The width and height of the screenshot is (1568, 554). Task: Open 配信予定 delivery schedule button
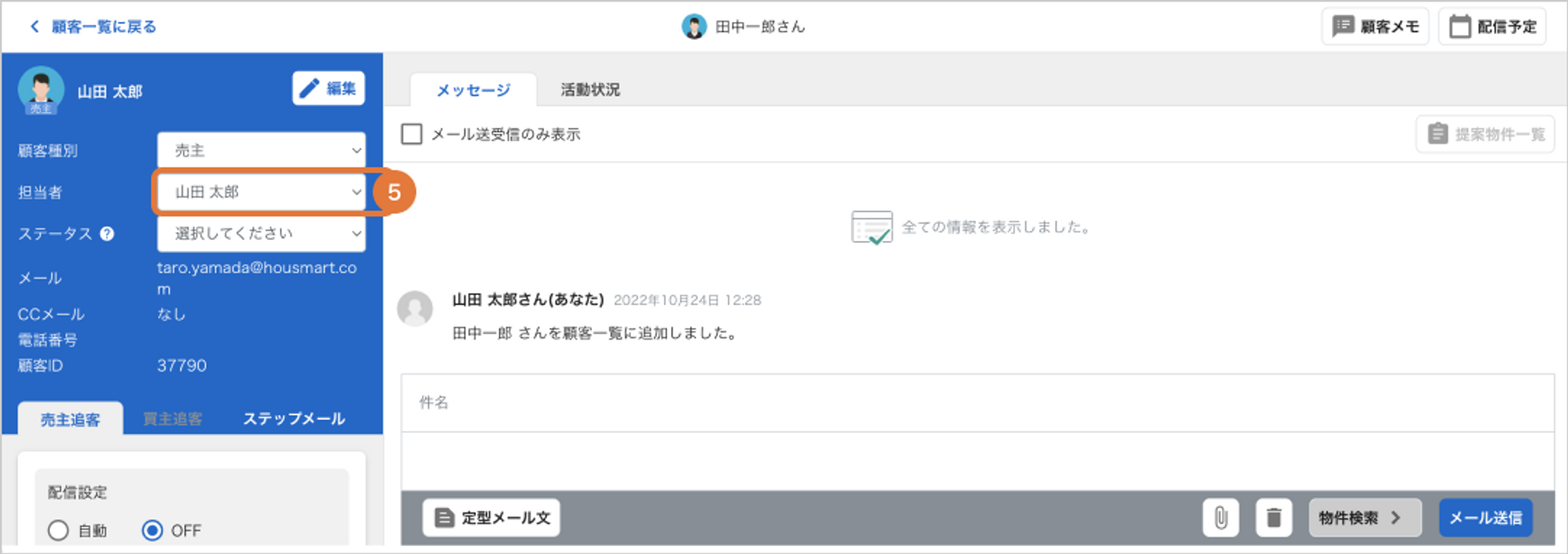pos(1492,27)
